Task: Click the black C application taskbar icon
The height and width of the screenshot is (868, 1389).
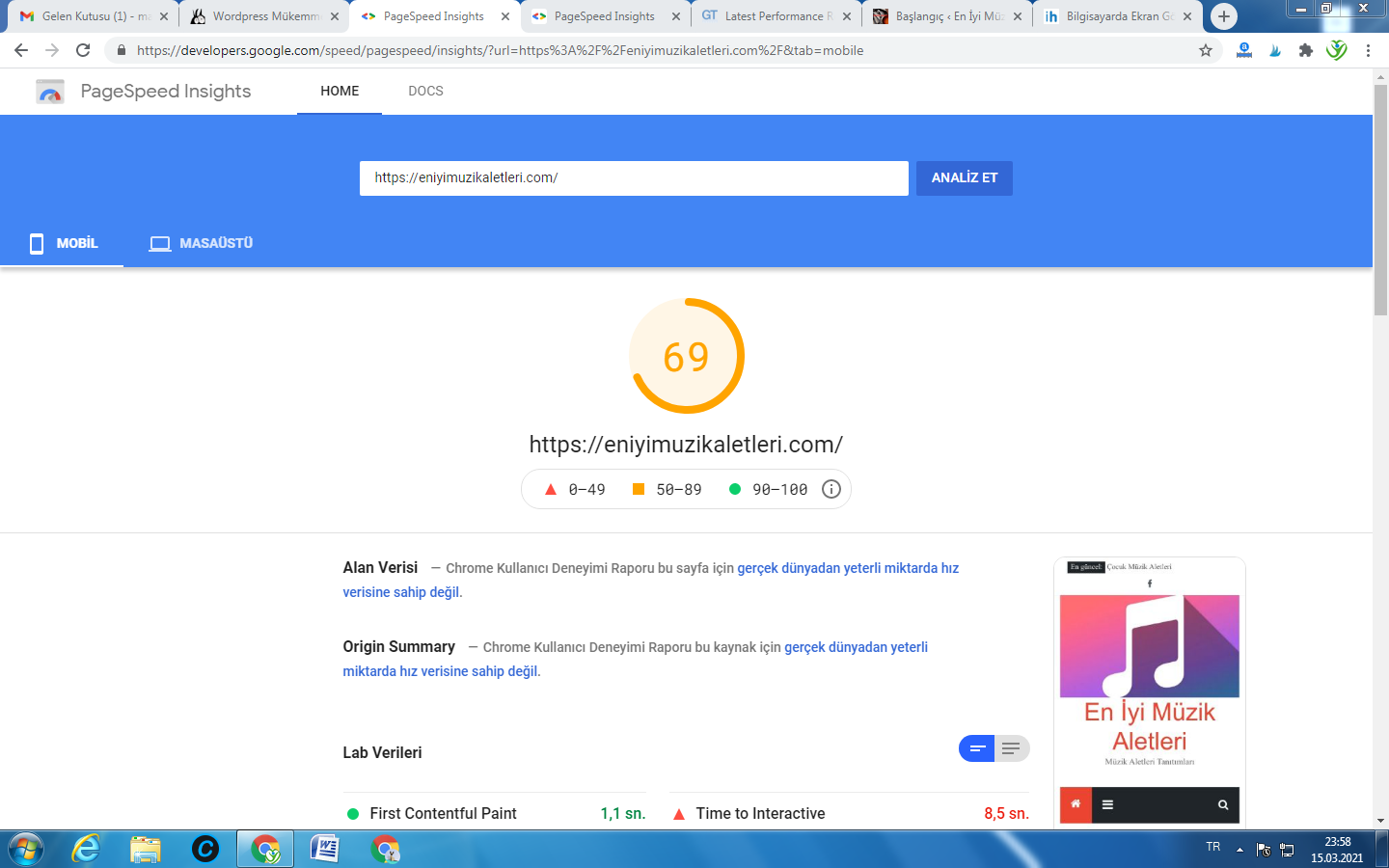Action: pos(205,849)
